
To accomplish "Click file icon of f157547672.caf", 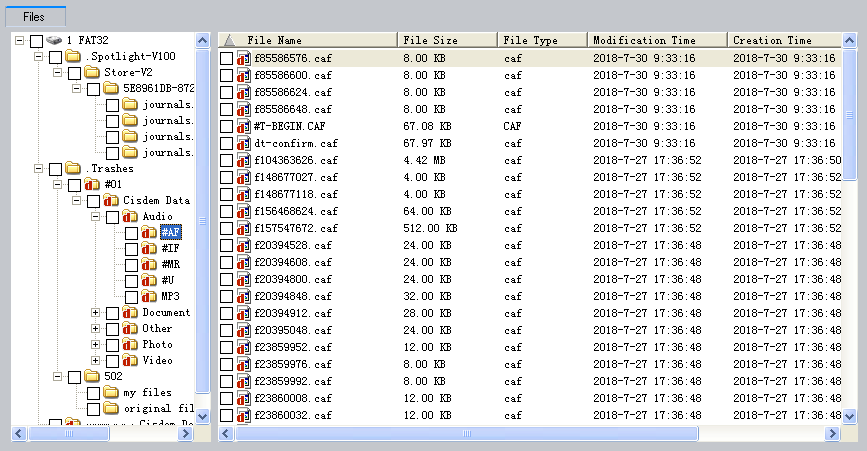I will 244,228.
